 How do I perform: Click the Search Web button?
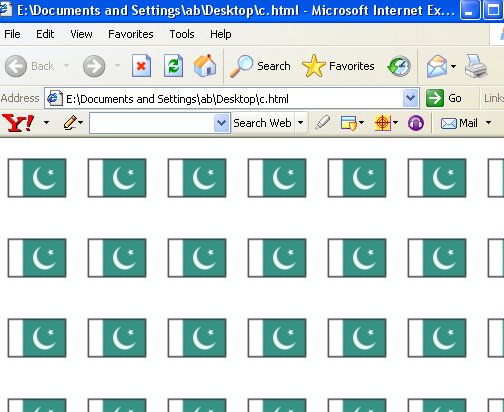(x=262, y=123)
